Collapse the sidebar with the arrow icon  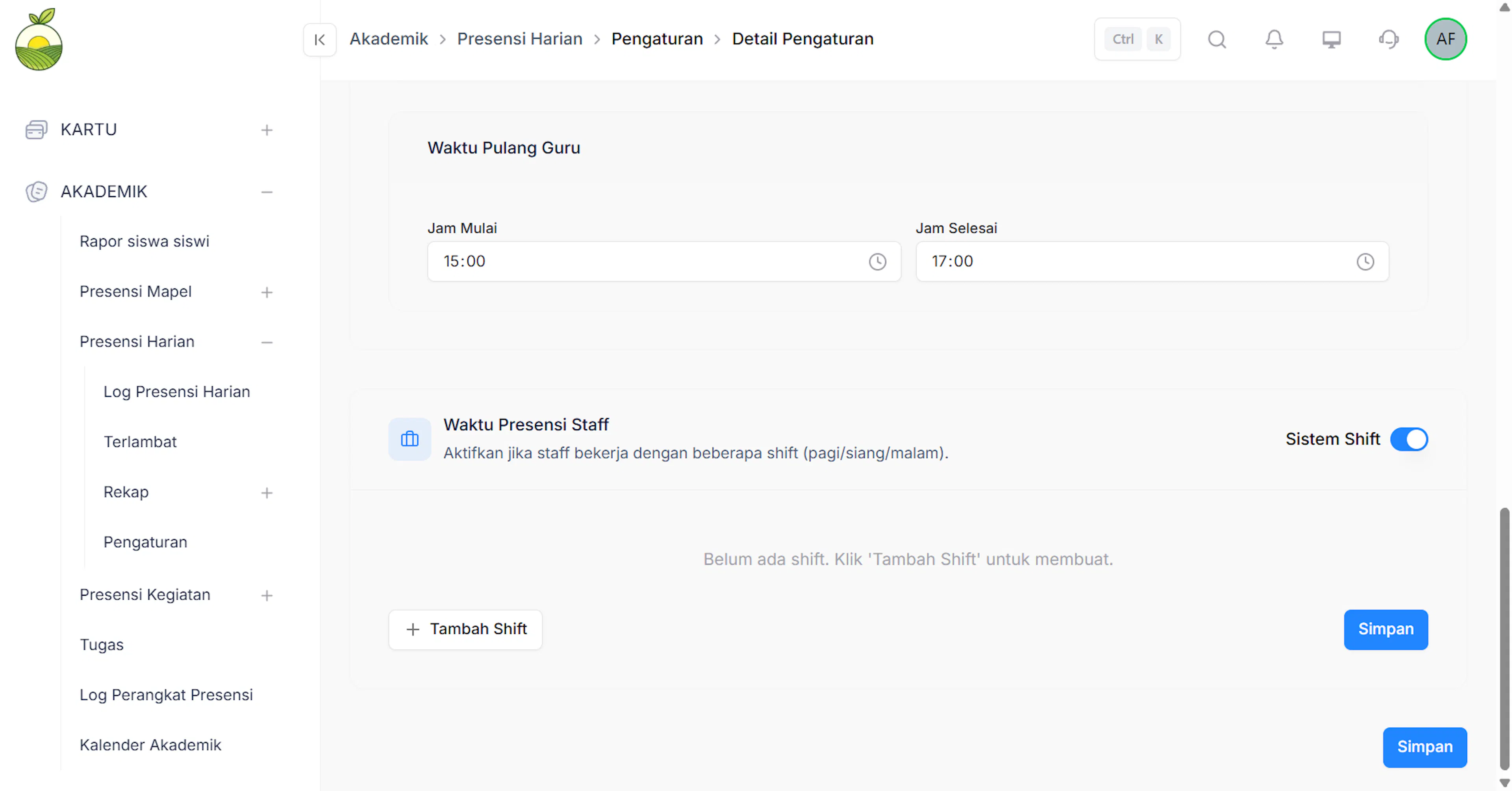pos(319,39)
